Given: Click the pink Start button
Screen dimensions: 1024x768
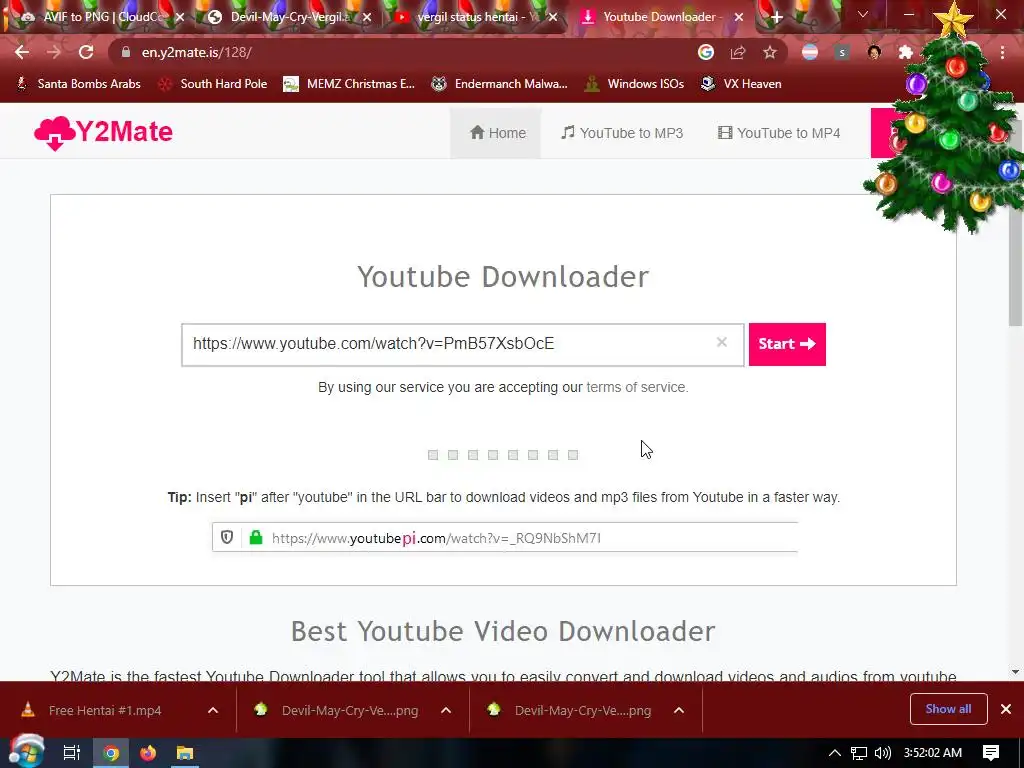Looking at the screenshot, I should [x=787, y=344].
